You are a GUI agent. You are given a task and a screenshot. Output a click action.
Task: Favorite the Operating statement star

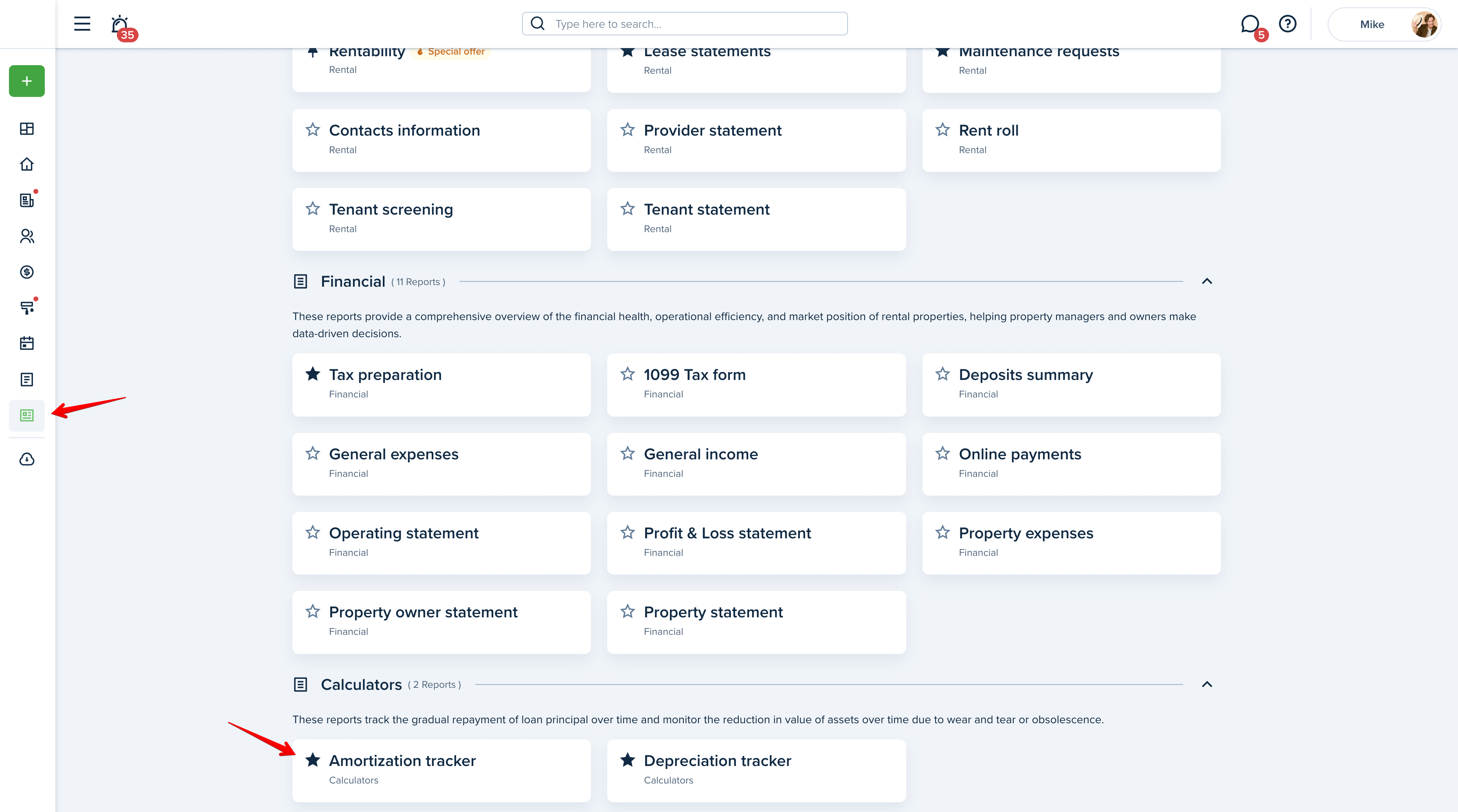pos(312,533)
